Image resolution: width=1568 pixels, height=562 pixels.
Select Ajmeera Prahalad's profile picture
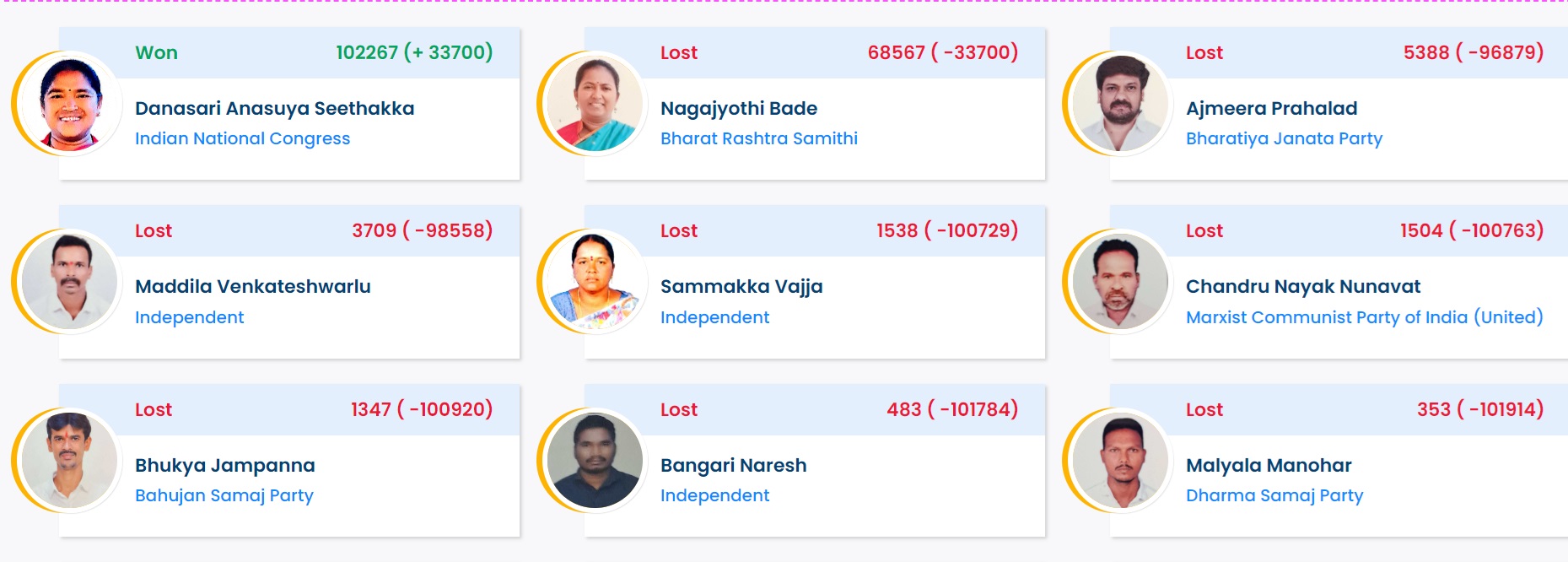click(1122, 104)
